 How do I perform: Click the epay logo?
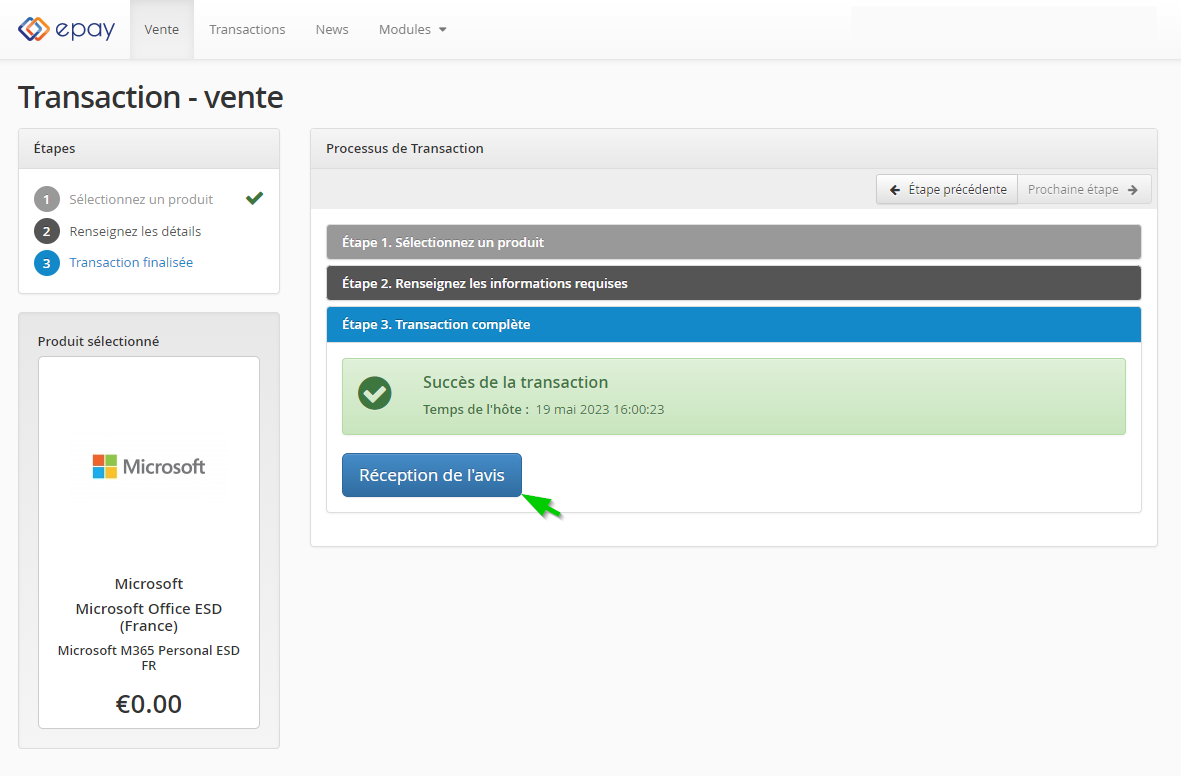pyautogui.click(x=66, y=29)
